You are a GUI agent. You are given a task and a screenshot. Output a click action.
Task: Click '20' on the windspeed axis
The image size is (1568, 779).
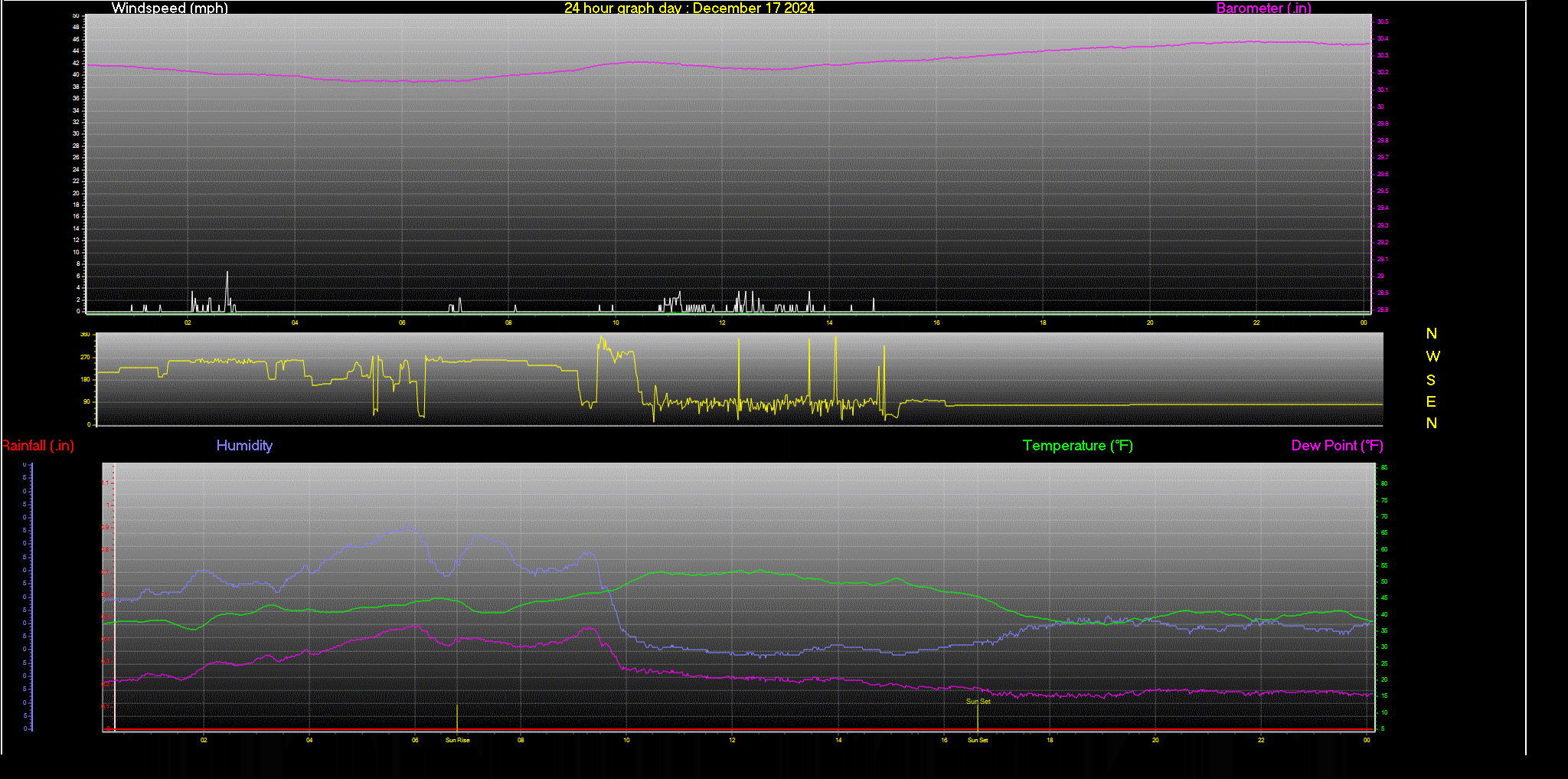(76, 193)
